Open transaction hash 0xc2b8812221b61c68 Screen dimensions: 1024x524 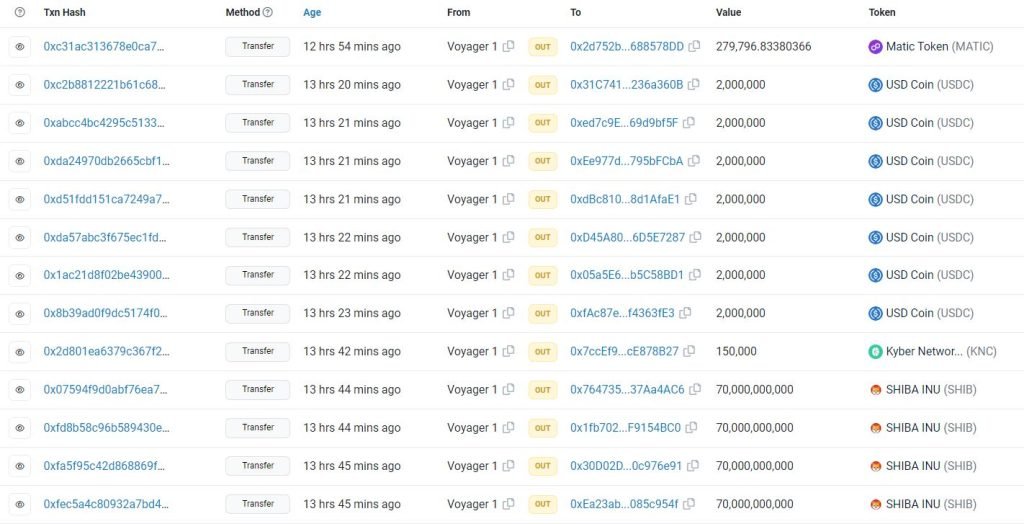(104, 85)
